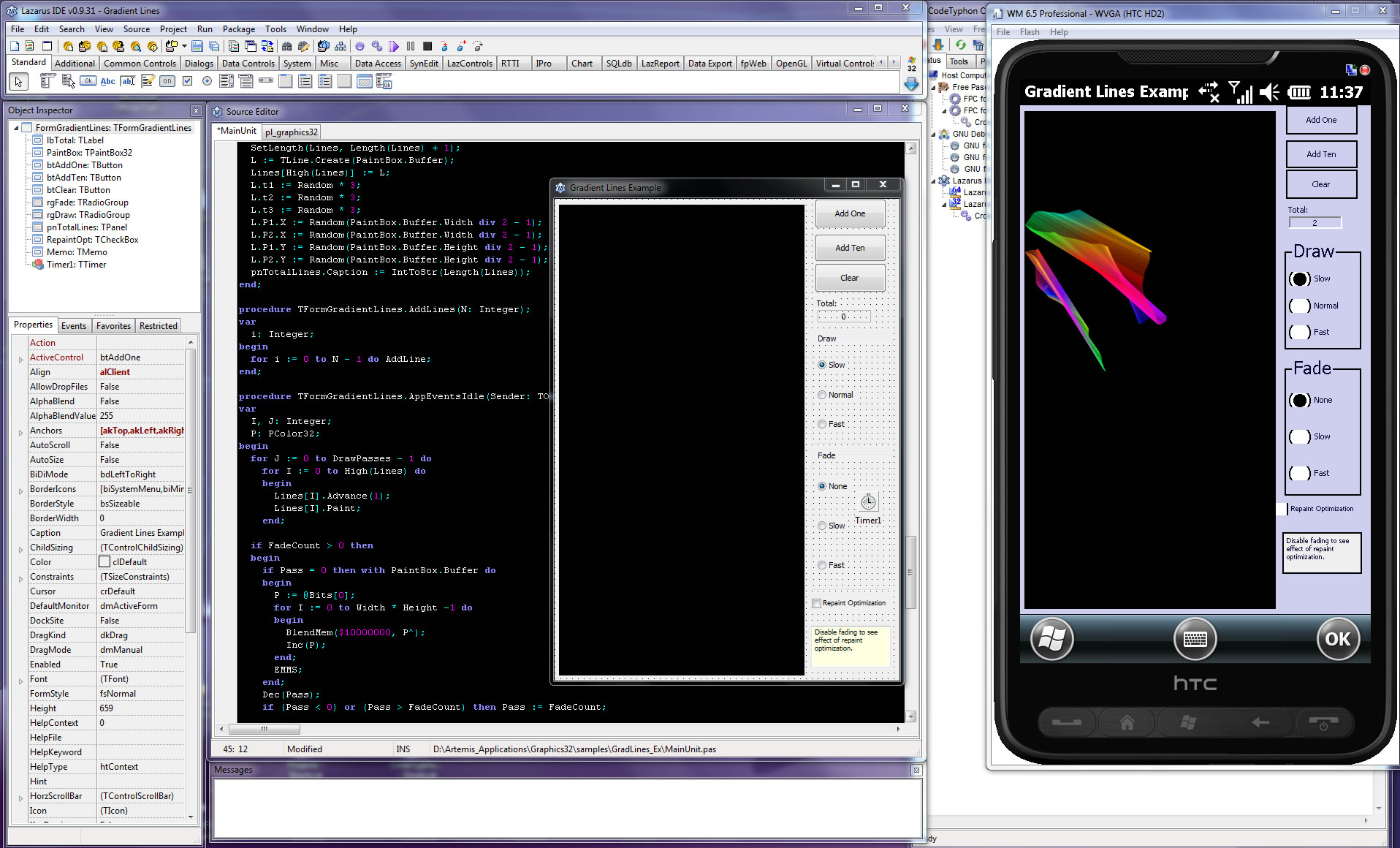Click the Pause debugging icon
Screen dimensions: 1400x848
pos(411,46)
